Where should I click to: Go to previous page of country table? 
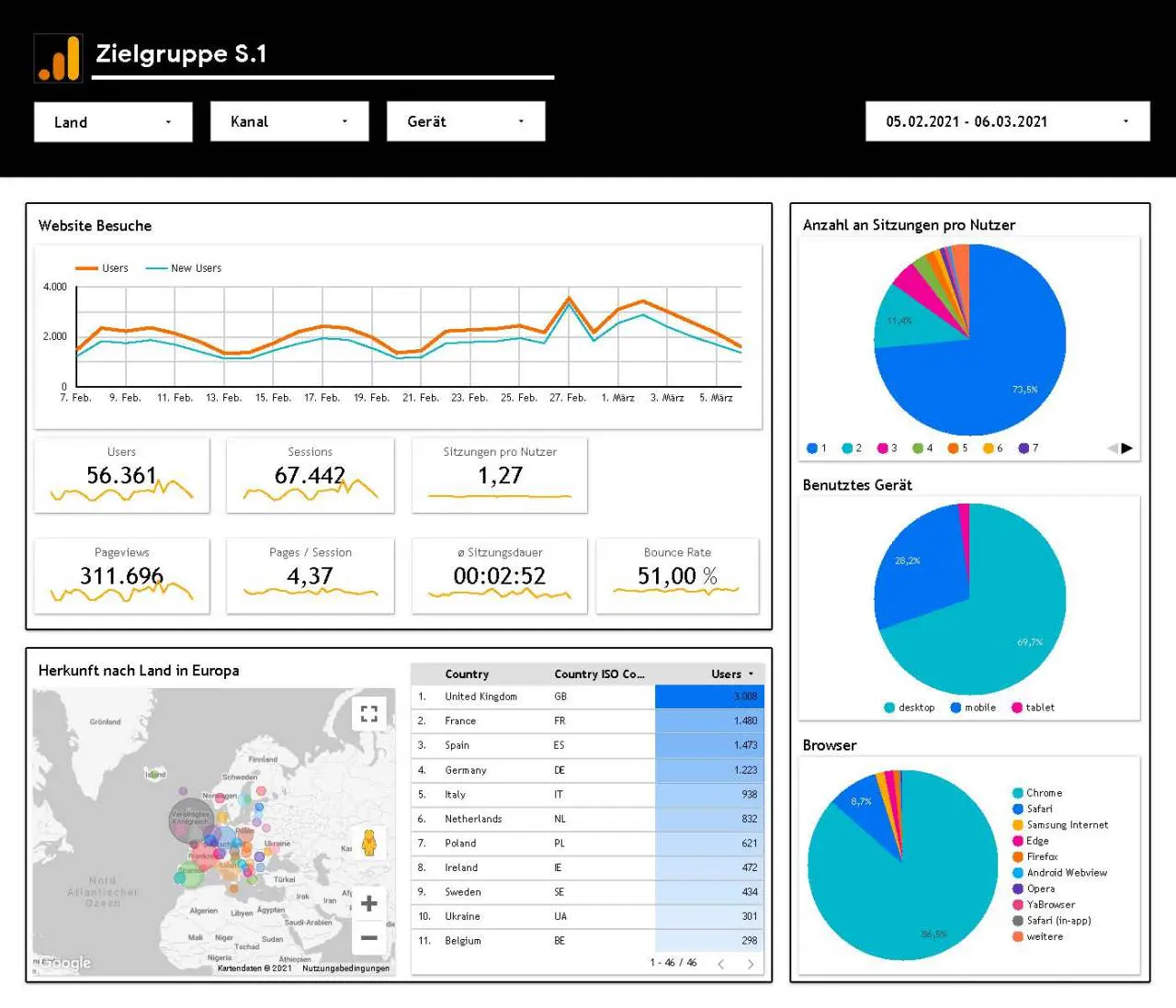pyautogui.click(x=721, y=963)
